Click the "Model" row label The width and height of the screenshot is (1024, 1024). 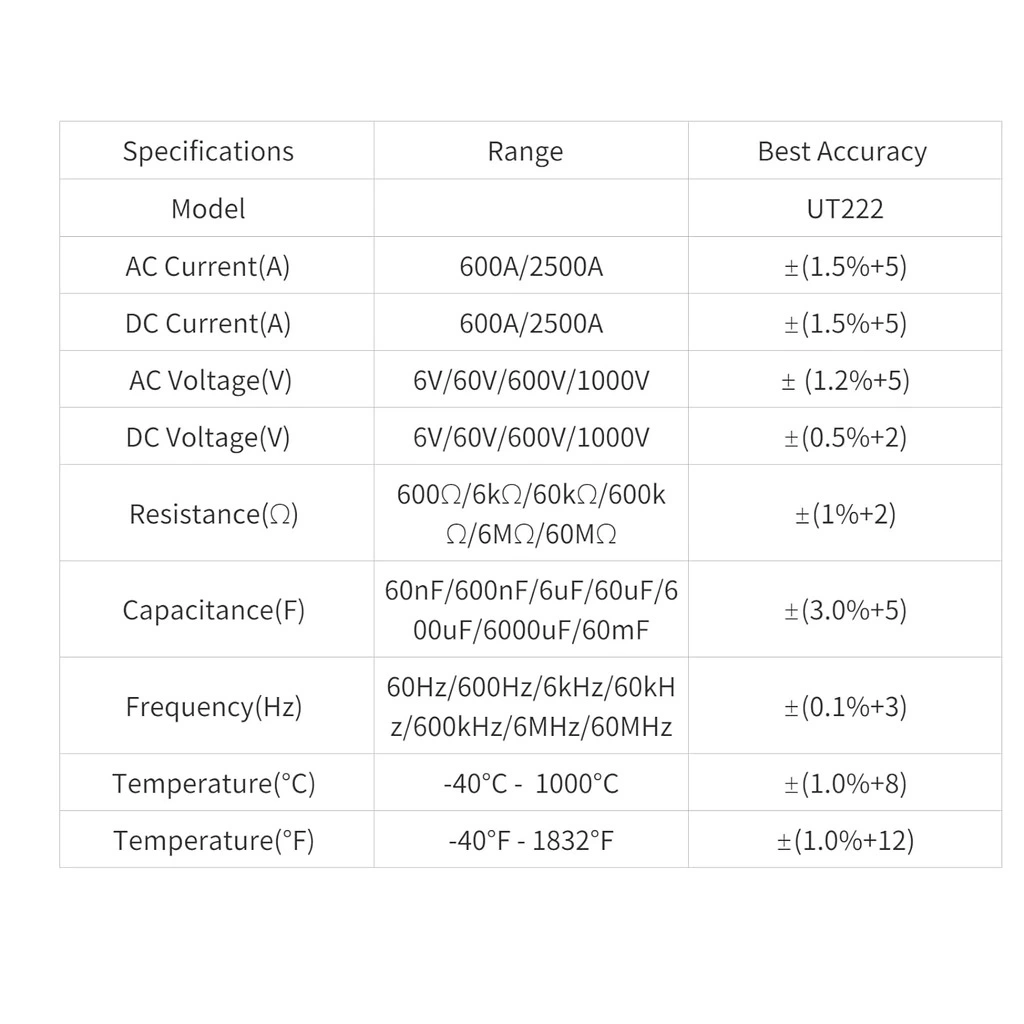click(208, 208)
